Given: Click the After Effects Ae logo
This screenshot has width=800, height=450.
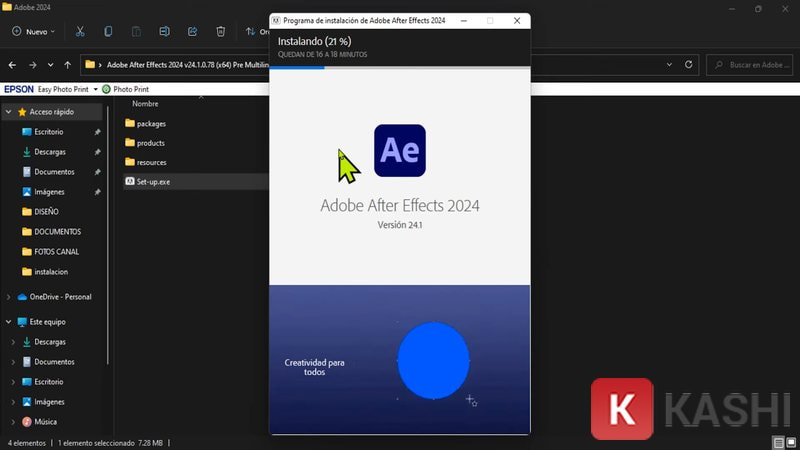Looking at the screenshot, I should click(x=399, y=151).
